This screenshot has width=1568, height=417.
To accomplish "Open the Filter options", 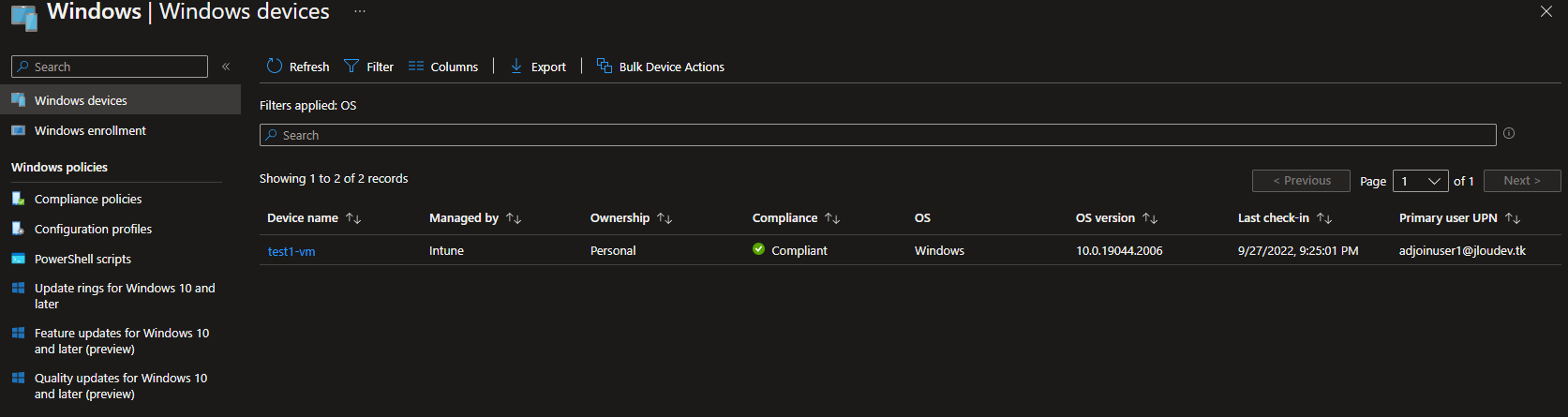I will [369, 67].
